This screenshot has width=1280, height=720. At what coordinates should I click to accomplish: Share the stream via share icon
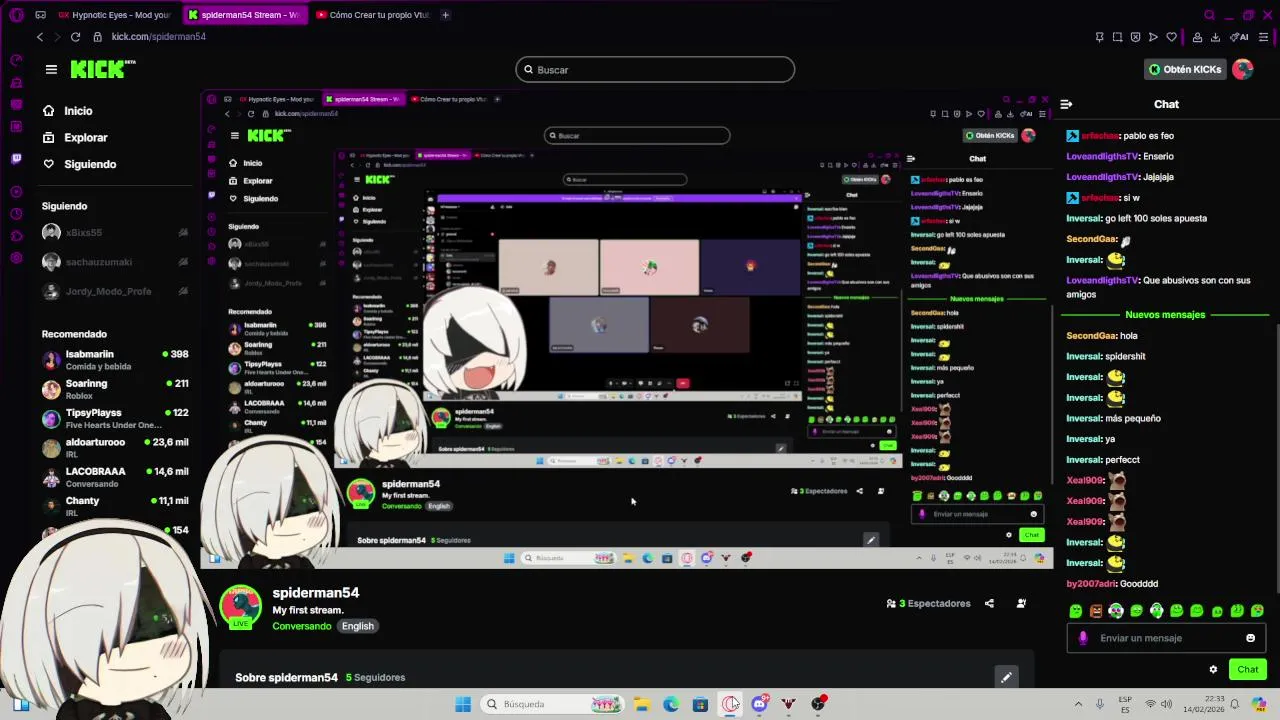989,604
